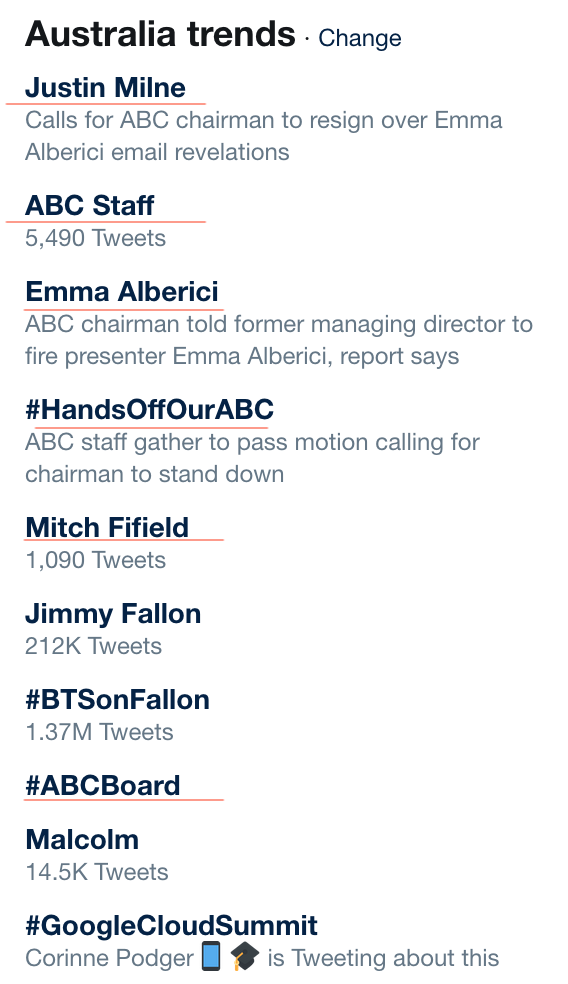Open the #ABCBoard hashtag

[x=103, y=785]
